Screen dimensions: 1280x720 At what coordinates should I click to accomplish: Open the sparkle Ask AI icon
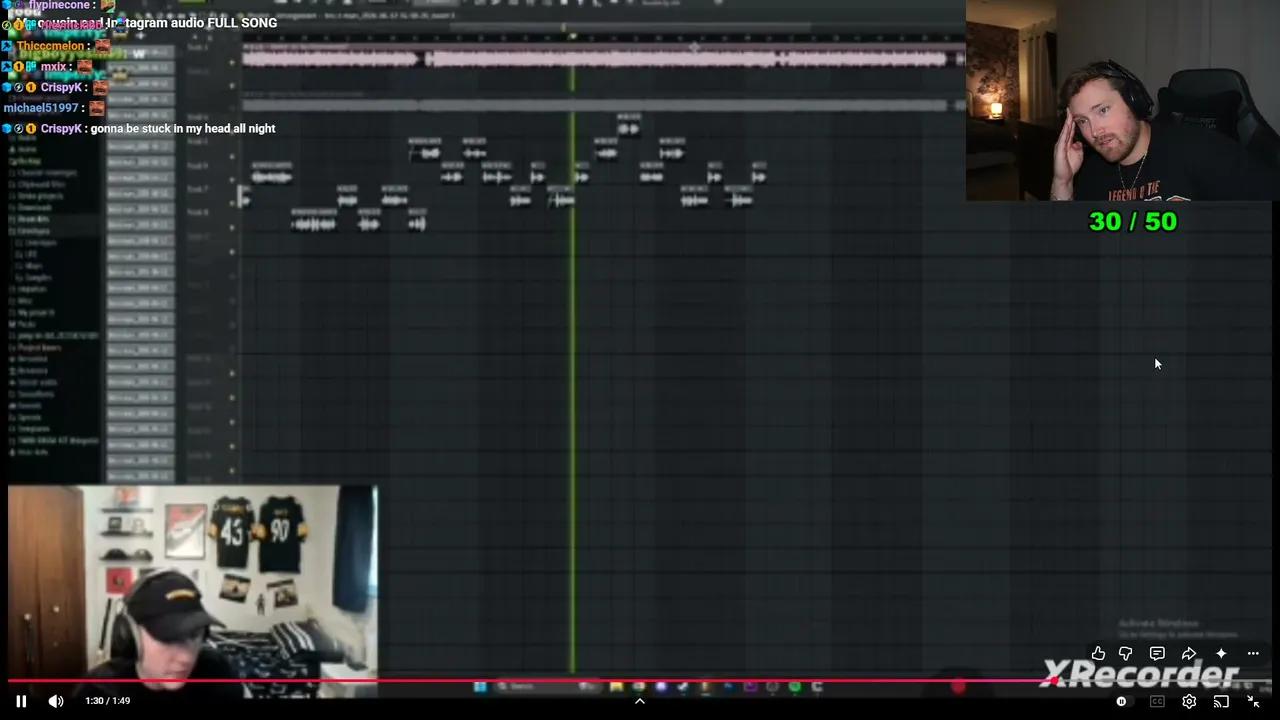coord(1221,653)
